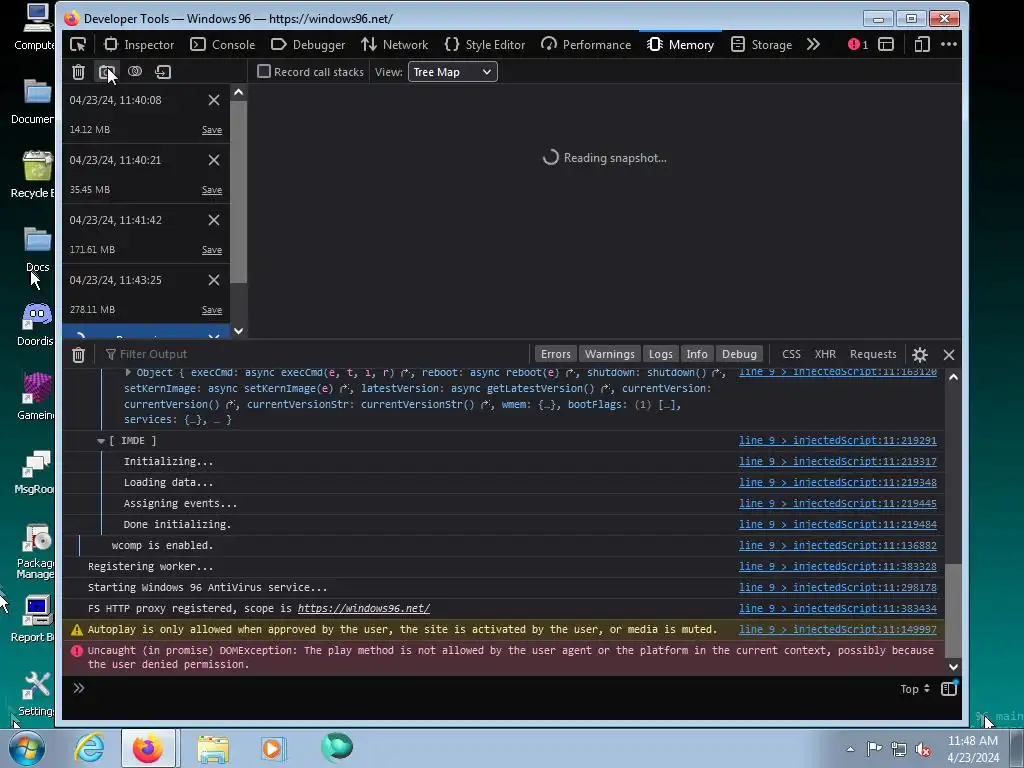Toggle the Requests filter
The image size is (1024, 768).
click(x=873, y=354)
